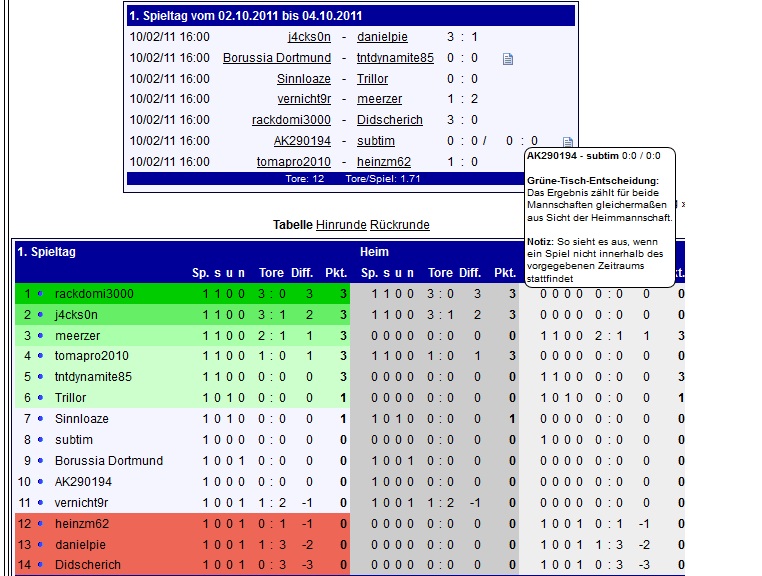Click blue dot beside tomapro2010 in table
762x576 pixels.
(40, 356)
